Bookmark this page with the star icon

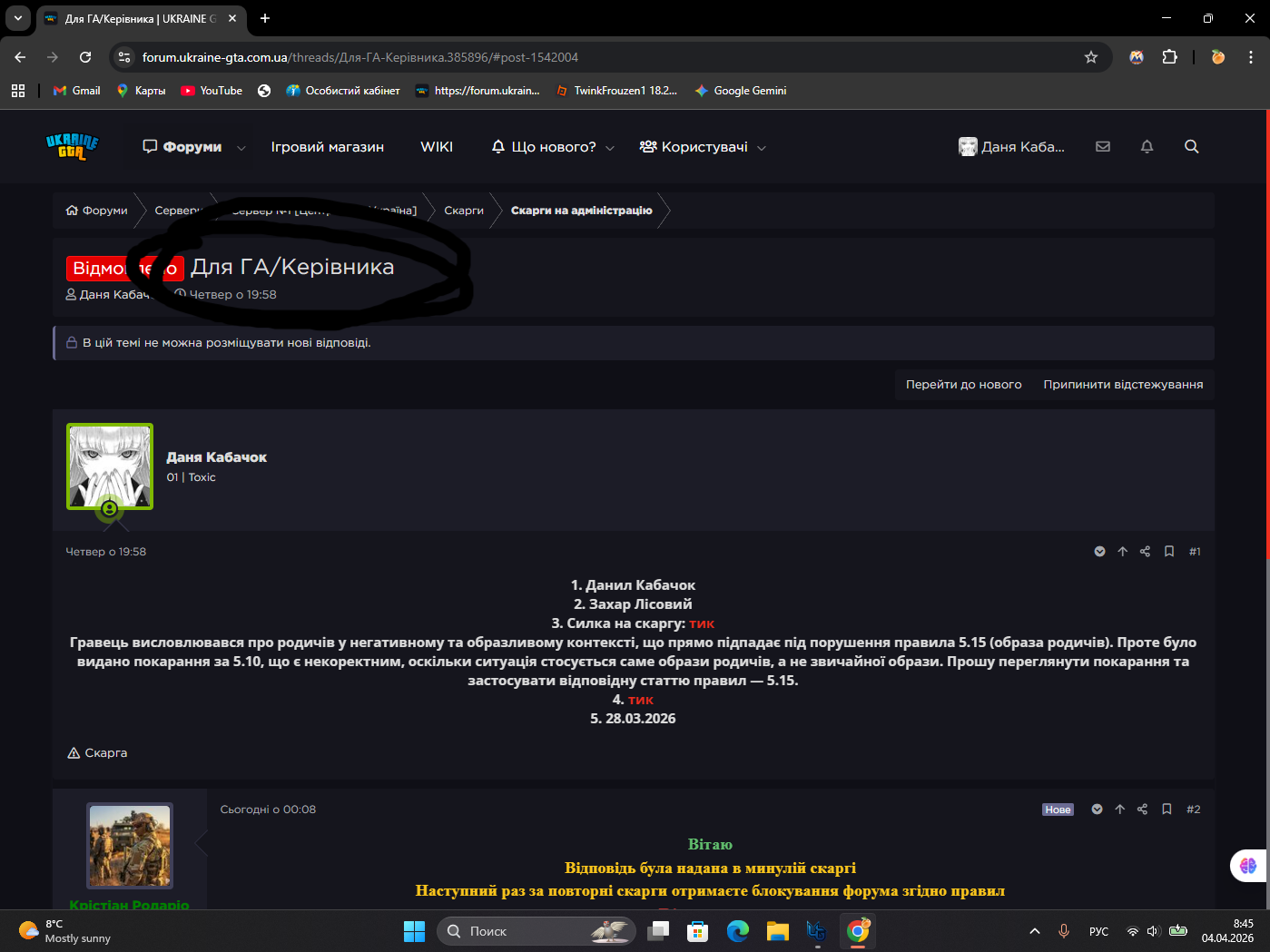1091,57
